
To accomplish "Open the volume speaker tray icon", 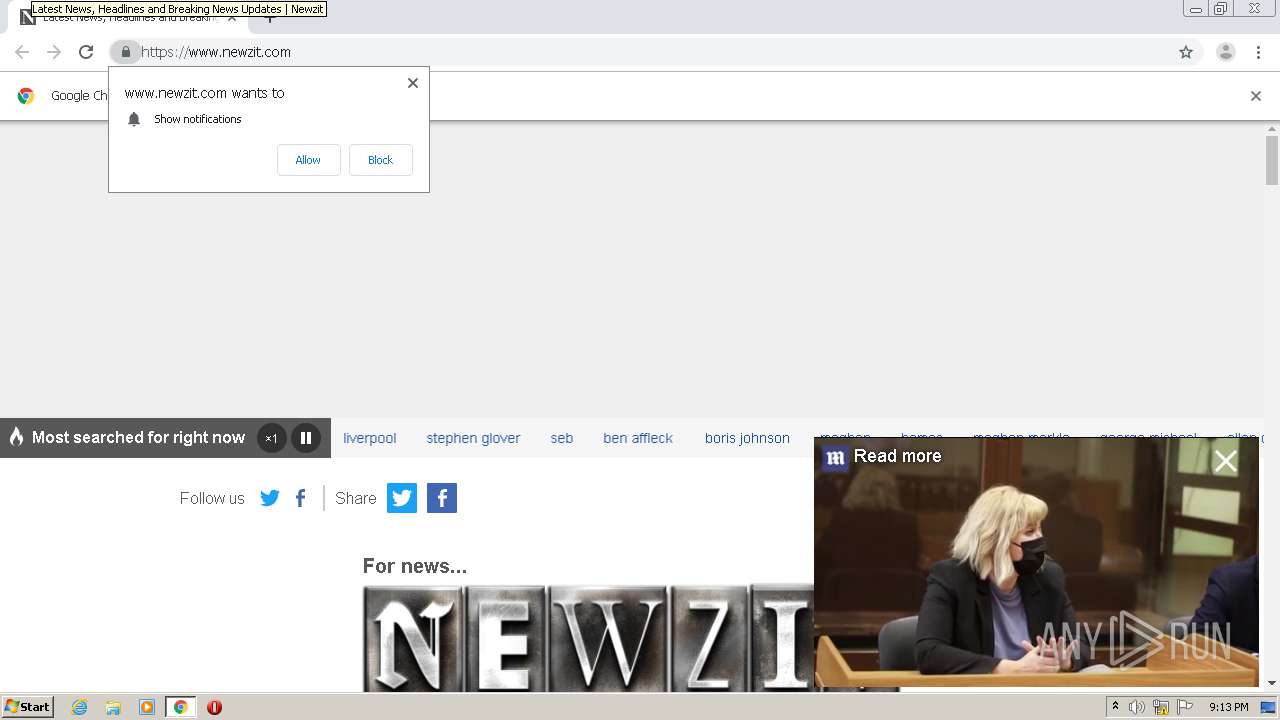I will (1137, 707).
